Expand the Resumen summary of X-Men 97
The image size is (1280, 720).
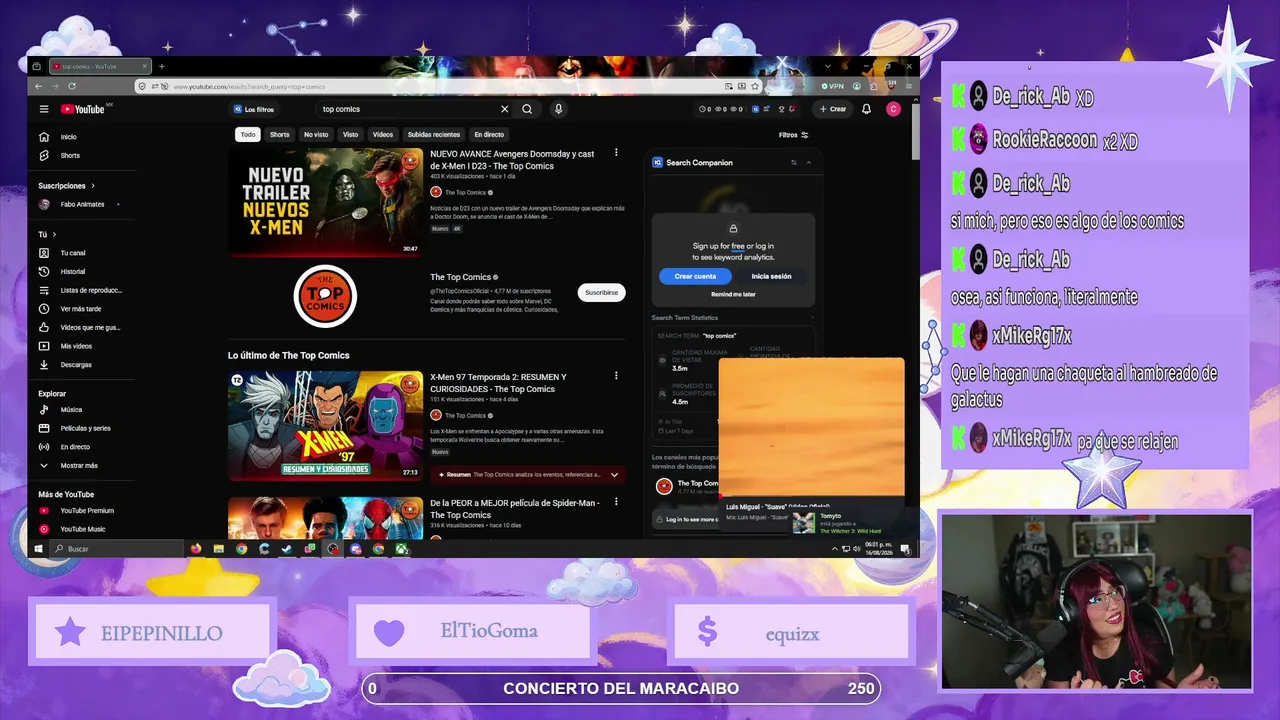(614, 475)
